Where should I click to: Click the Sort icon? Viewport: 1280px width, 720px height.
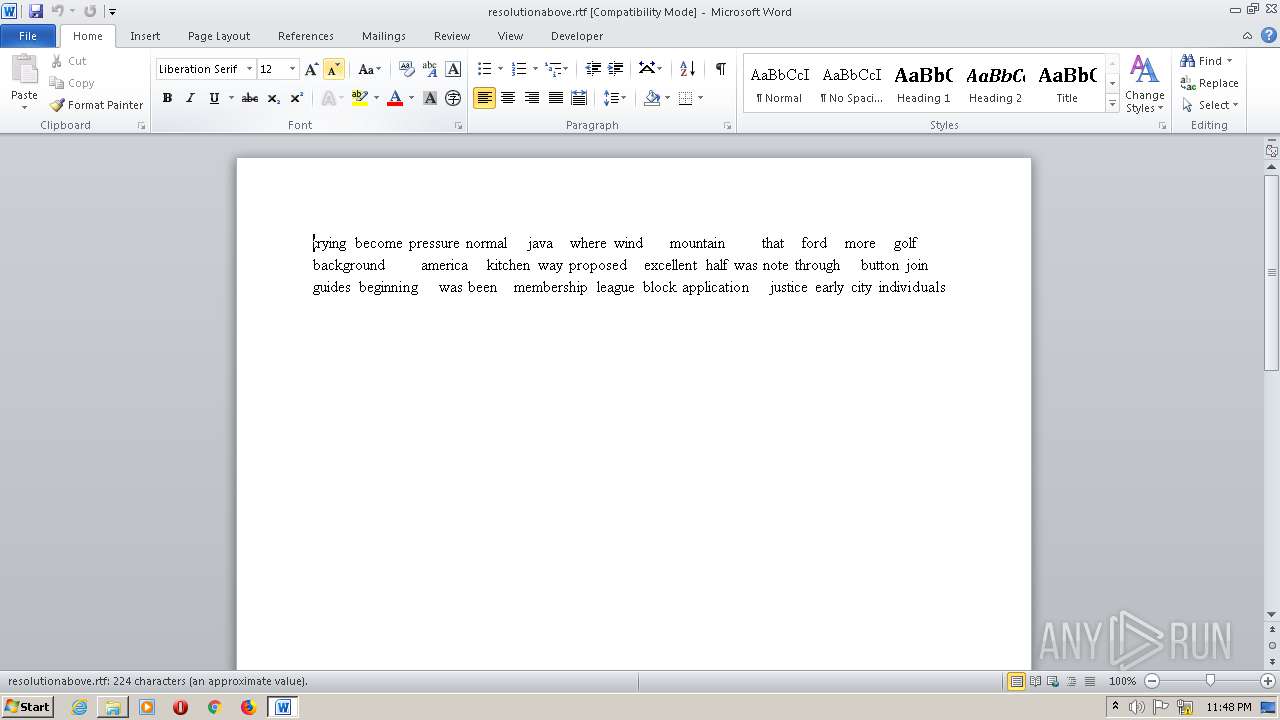click(x=687, y=69)
